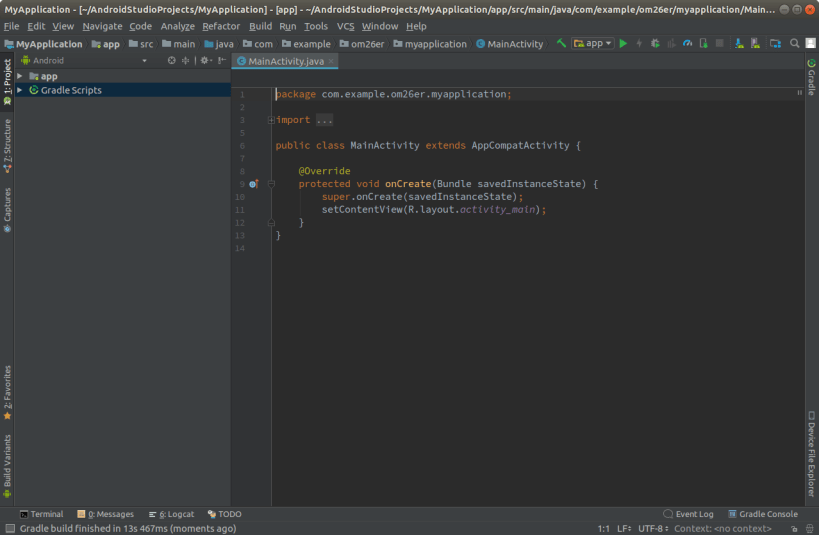
Task: Click the closing fold marker on line 12
Action: tap(271, 223)
